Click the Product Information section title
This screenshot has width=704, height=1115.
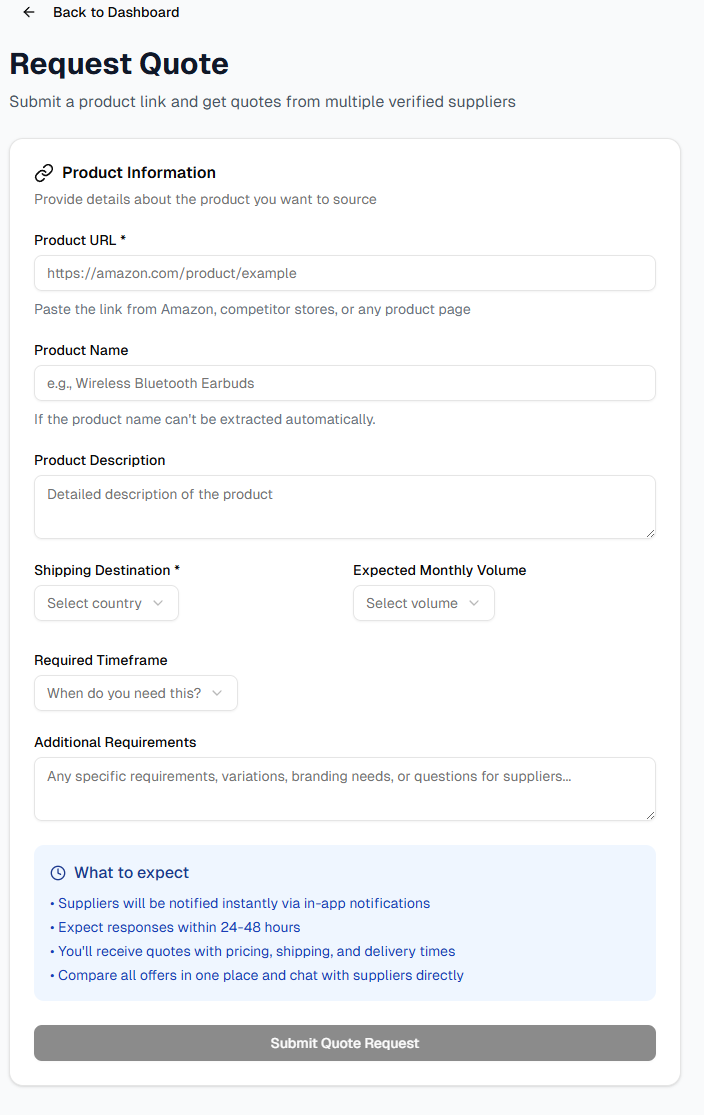point(139,173)
